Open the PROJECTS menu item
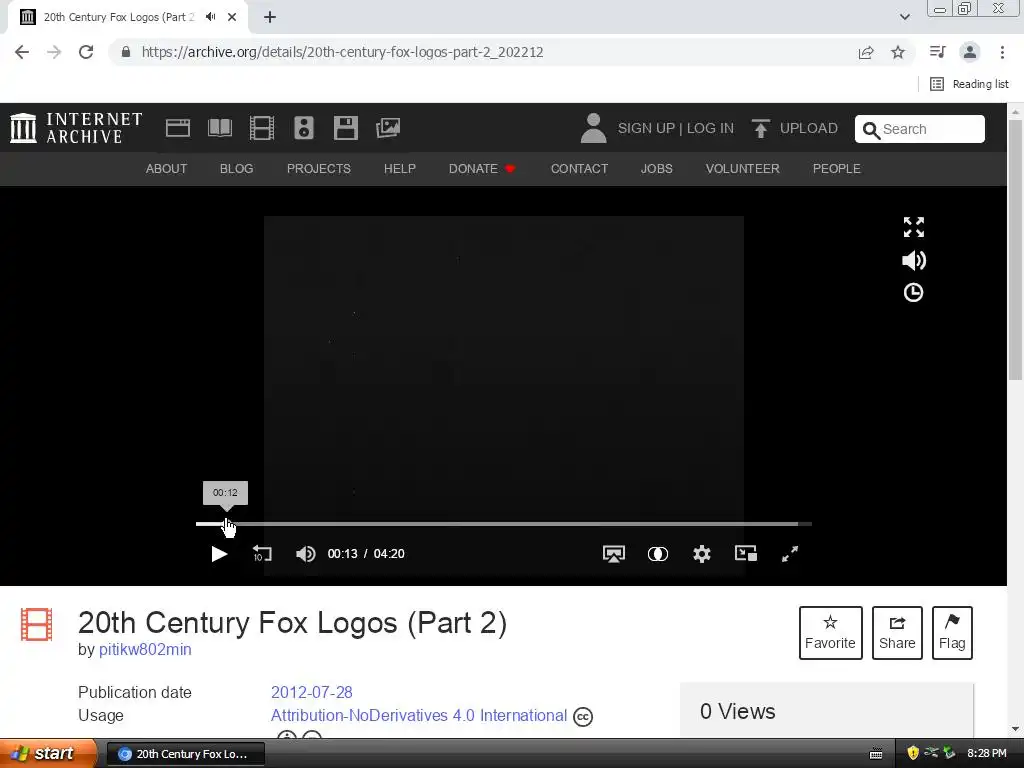This screenshot has width=1024, height=768. click(319, 168)
